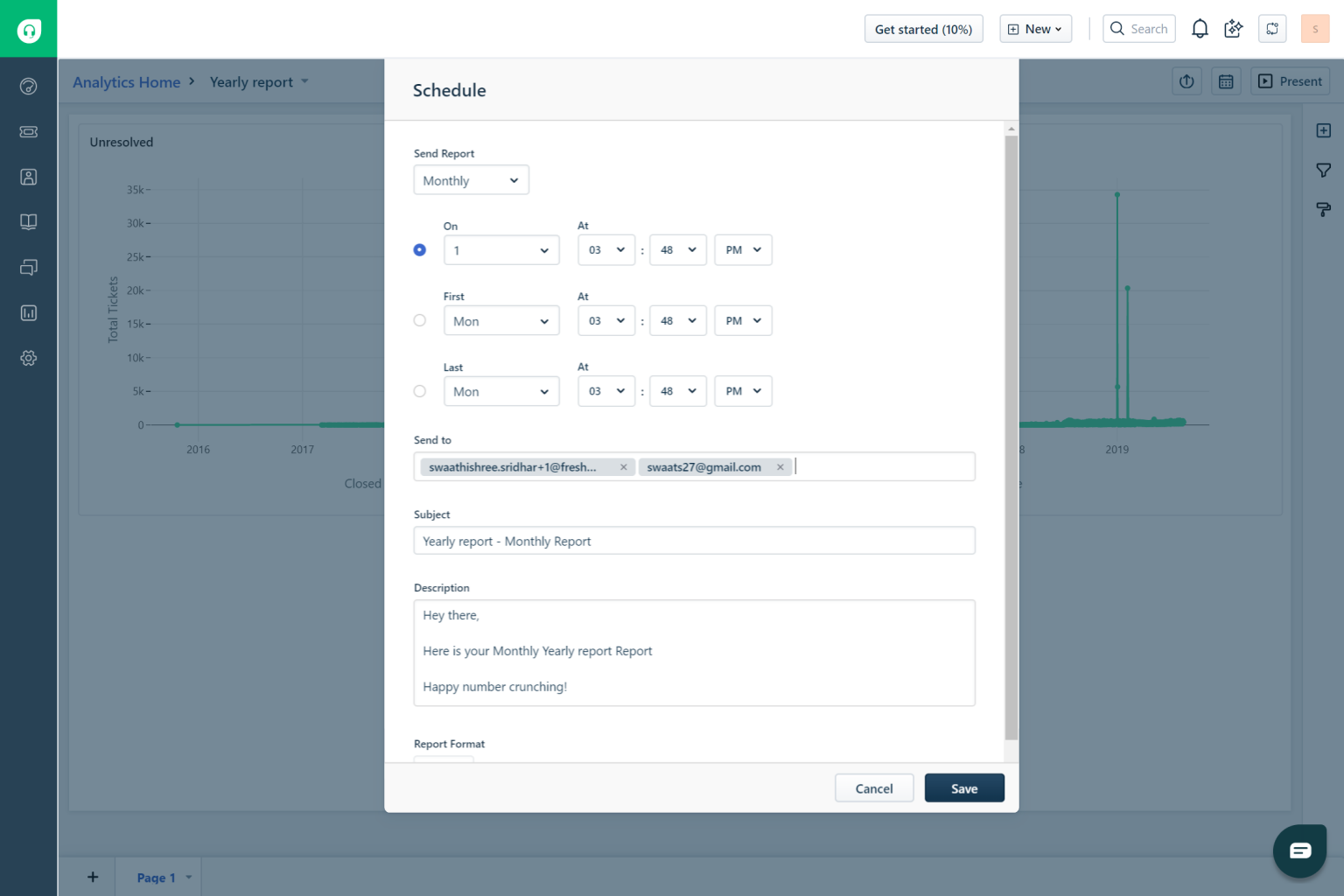Select the Reports chart icon in sidebar

tap(28, 312)
